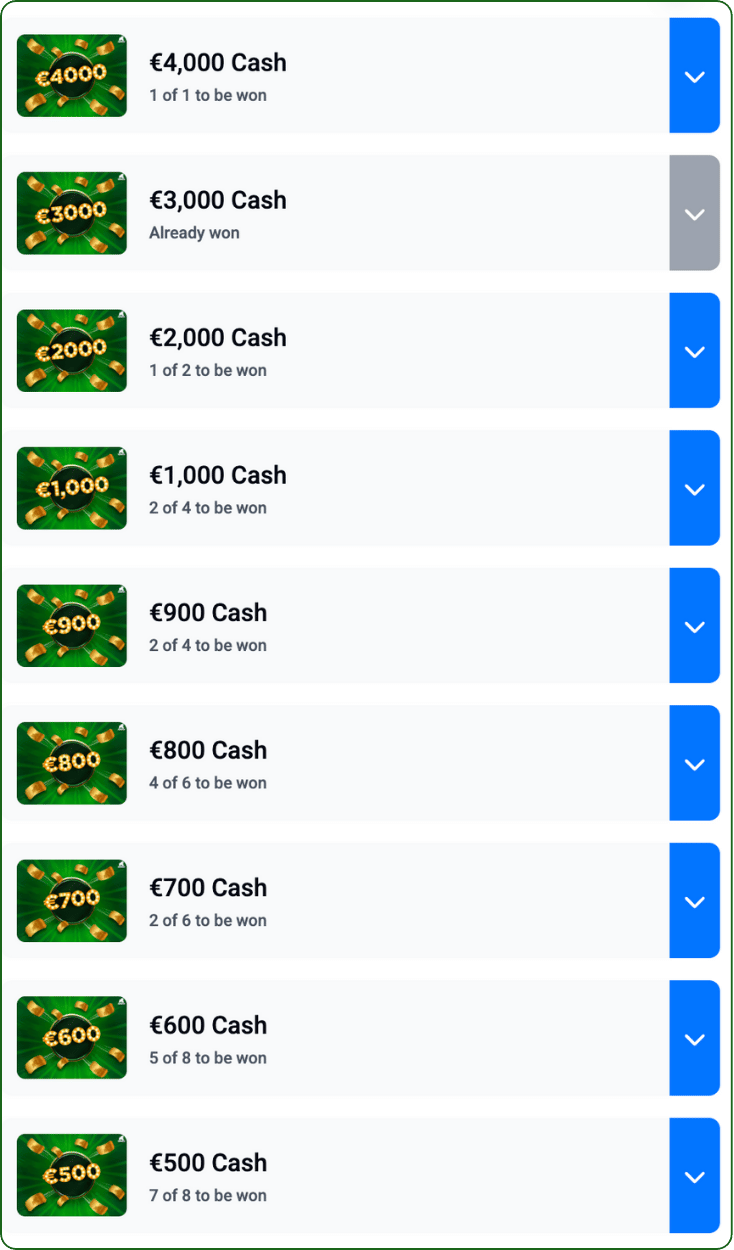The width and height of the screenshot is (734, 1250).
Task: Select the €700 prize thumbnail
Action: tap(72, 901)
